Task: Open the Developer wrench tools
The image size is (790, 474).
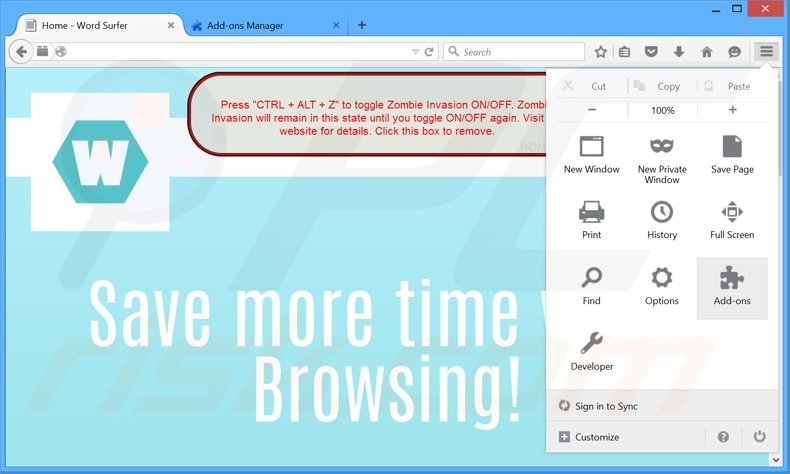Action: point(591,352)
